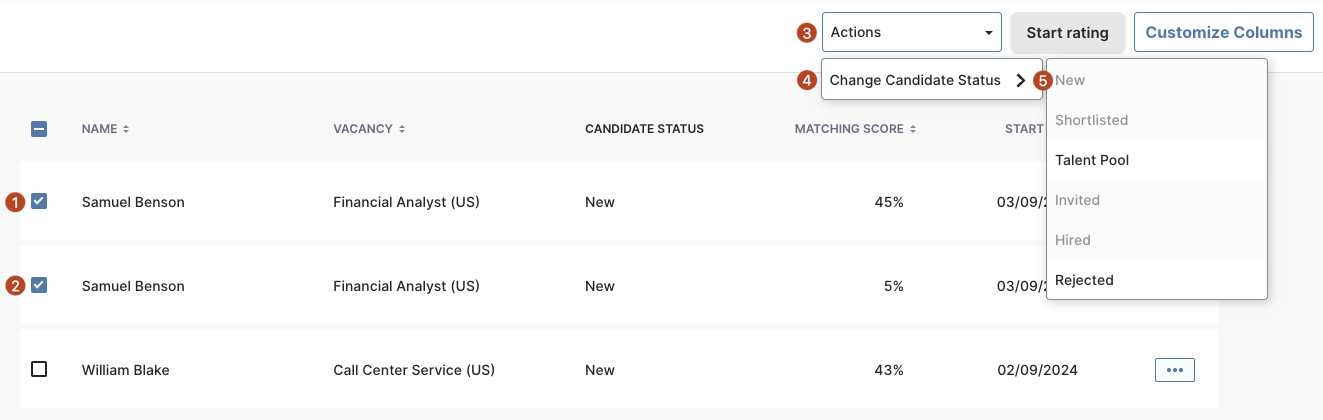1323x420 pixels.
Task: Choose Shortlisted in the status list
Action: (x=1091, y=120)
